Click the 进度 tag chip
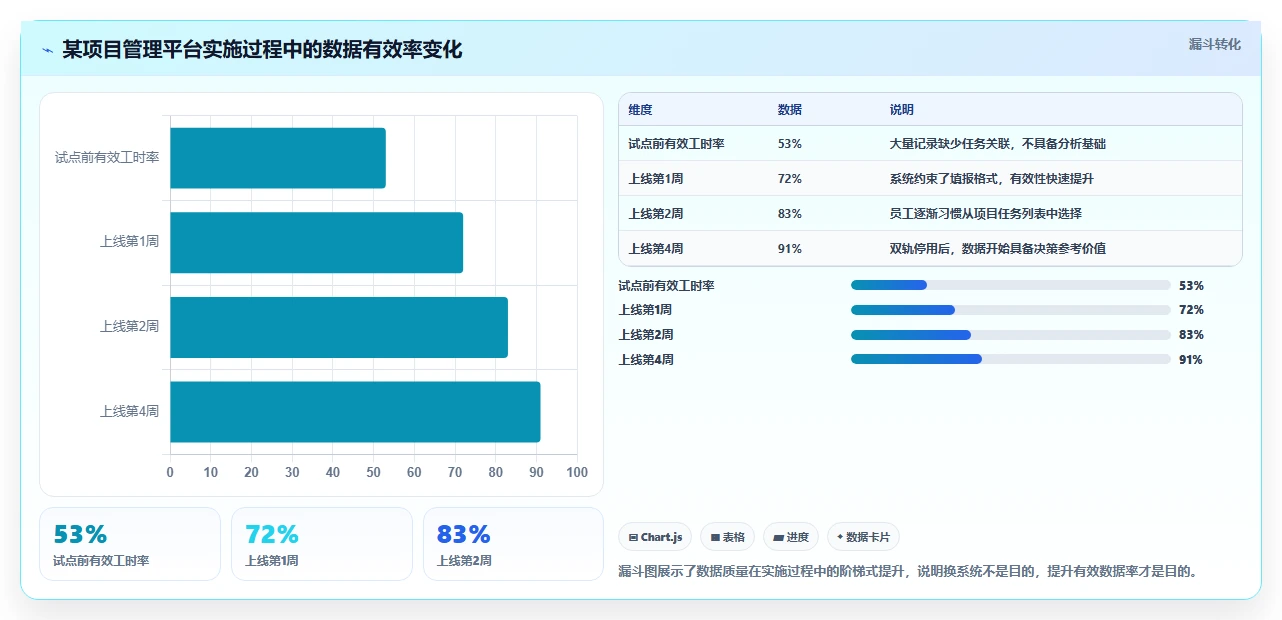Viewport: 1282px width, 620px height. (x=791, y=537)
